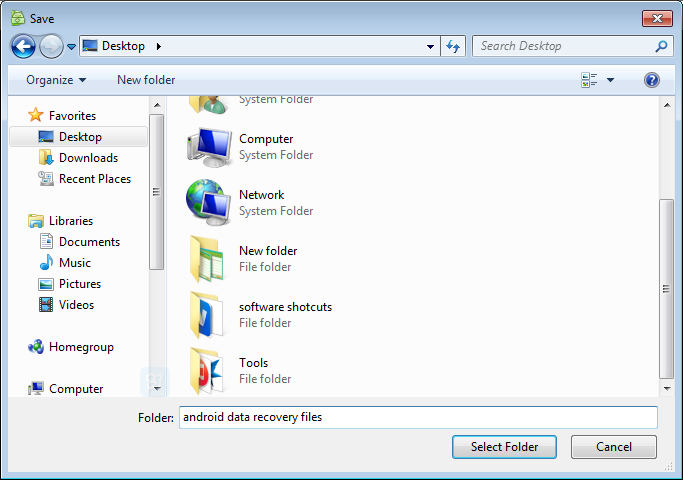Image resolution: width=683 pixels, height=480 pixels.
Task: Click the refresh icon beside address bar
Action: click(x=454, y=46)
